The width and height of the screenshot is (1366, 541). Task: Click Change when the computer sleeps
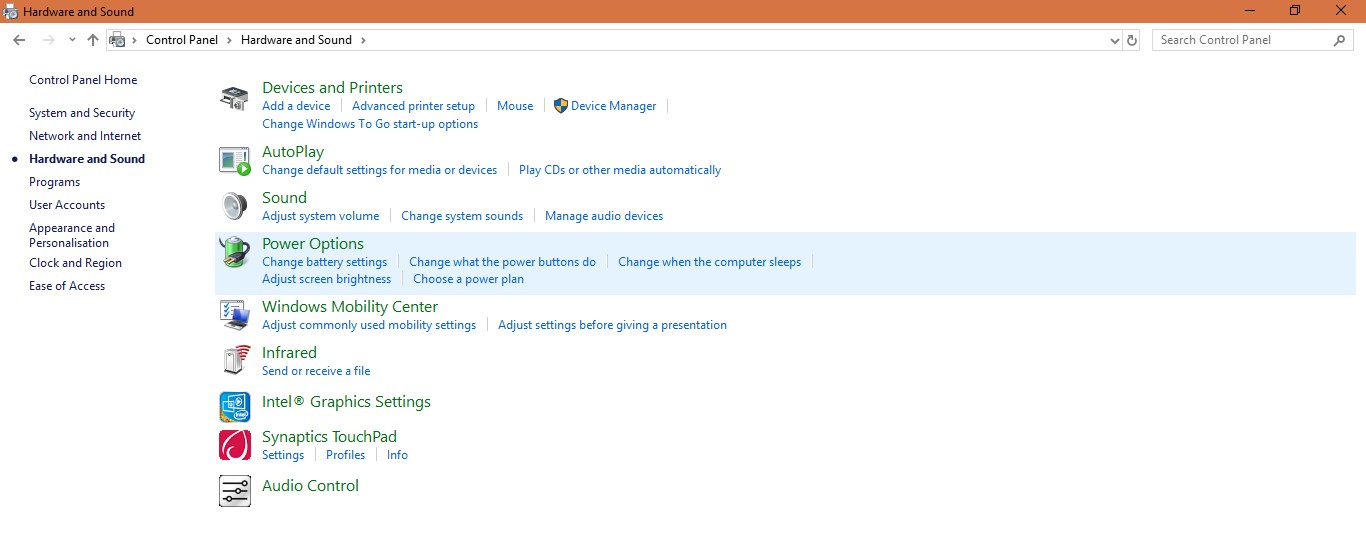click(x=709, y=262)
